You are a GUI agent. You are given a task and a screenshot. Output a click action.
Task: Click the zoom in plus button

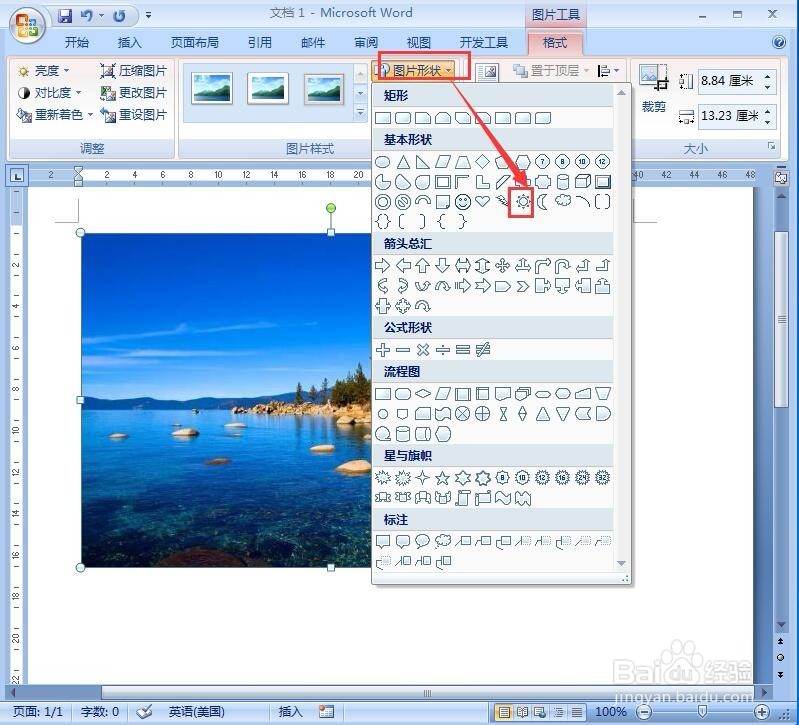pyautogui.click(x=761, y=712)
